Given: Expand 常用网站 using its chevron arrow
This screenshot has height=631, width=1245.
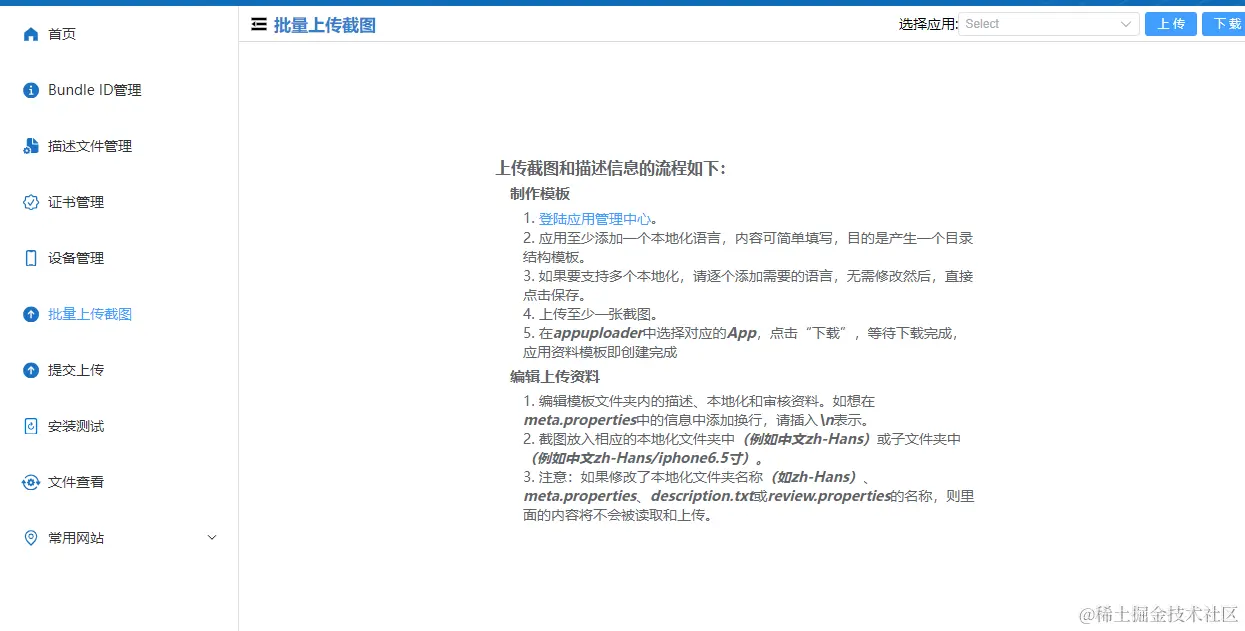Looking at the screenshot, I should [x=211, y=538].
